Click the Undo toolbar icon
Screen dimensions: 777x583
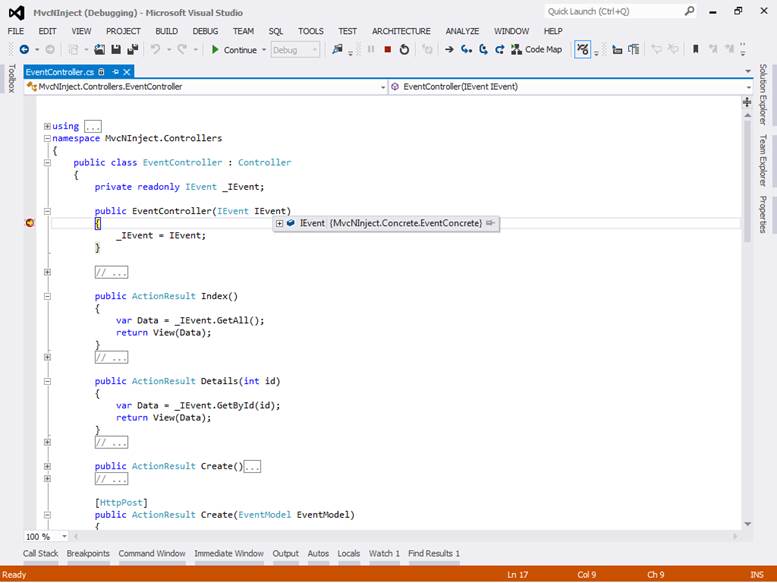point(155,50)
